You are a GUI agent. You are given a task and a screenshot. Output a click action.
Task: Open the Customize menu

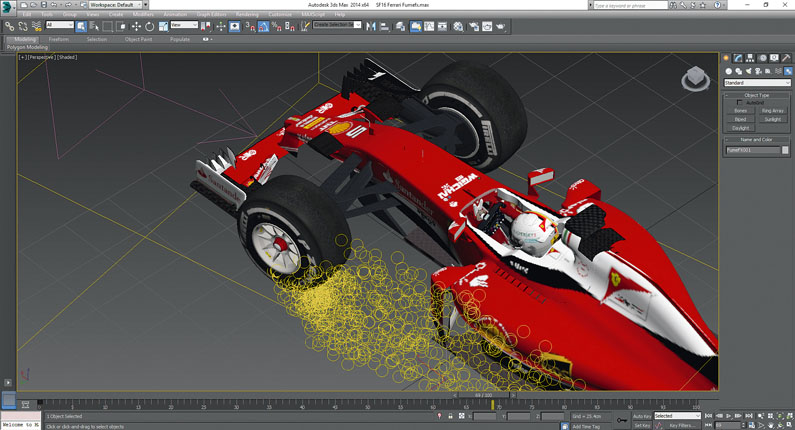pos(280,15)
